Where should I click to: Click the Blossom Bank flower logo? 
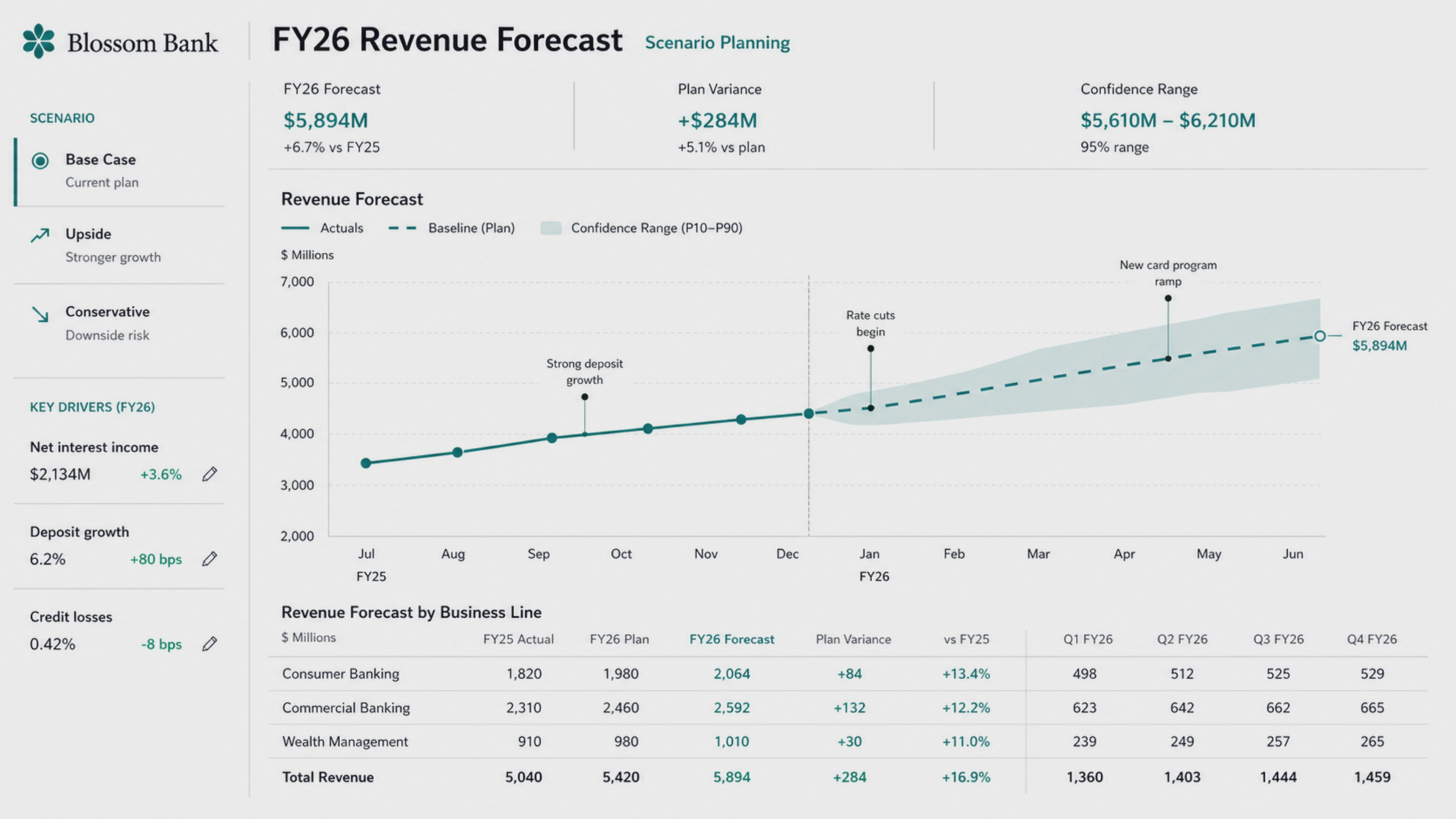(38, 41)
